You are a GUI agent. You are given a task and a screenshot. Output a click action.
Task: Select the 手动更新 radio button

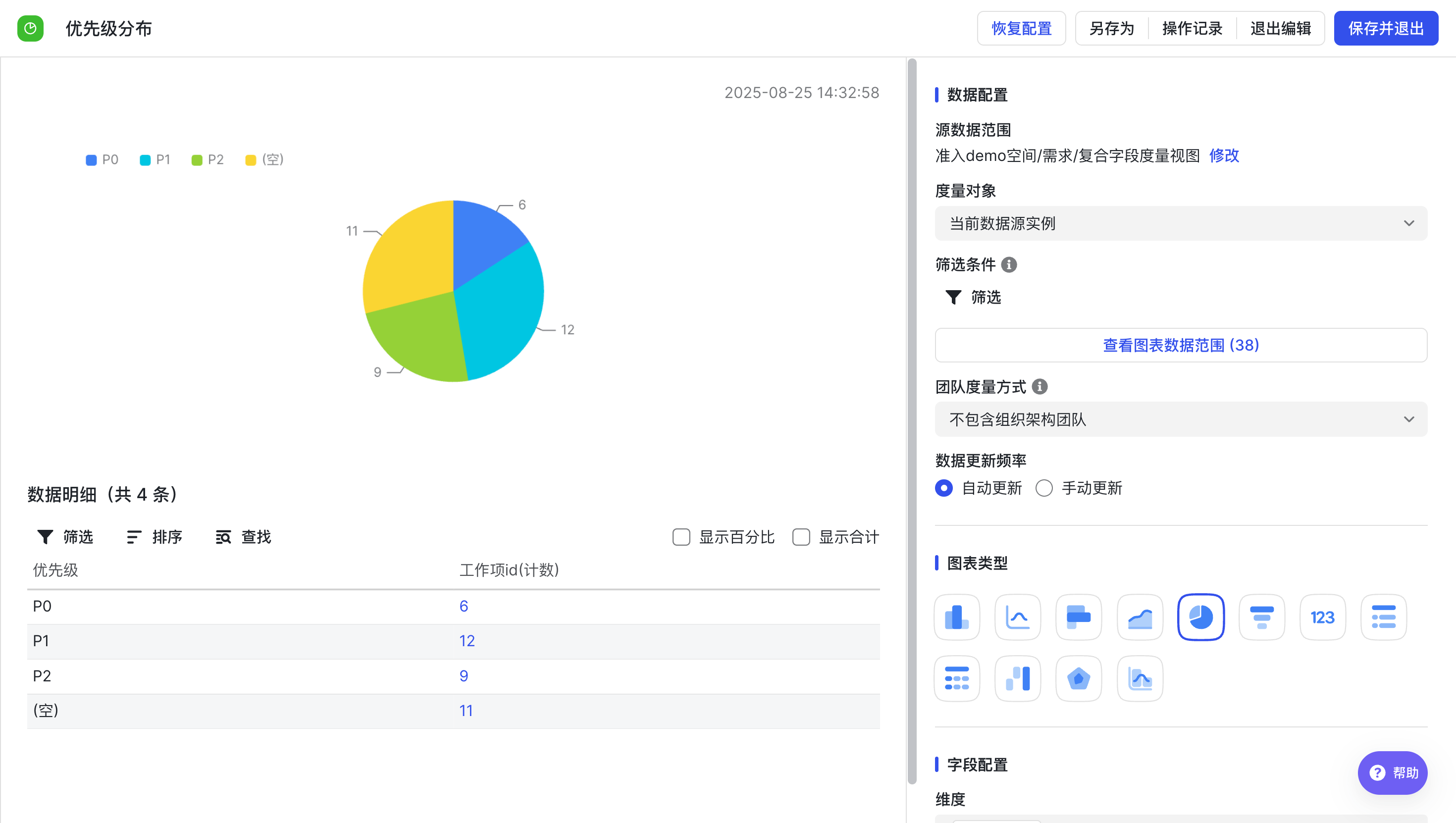(1044, 488)
